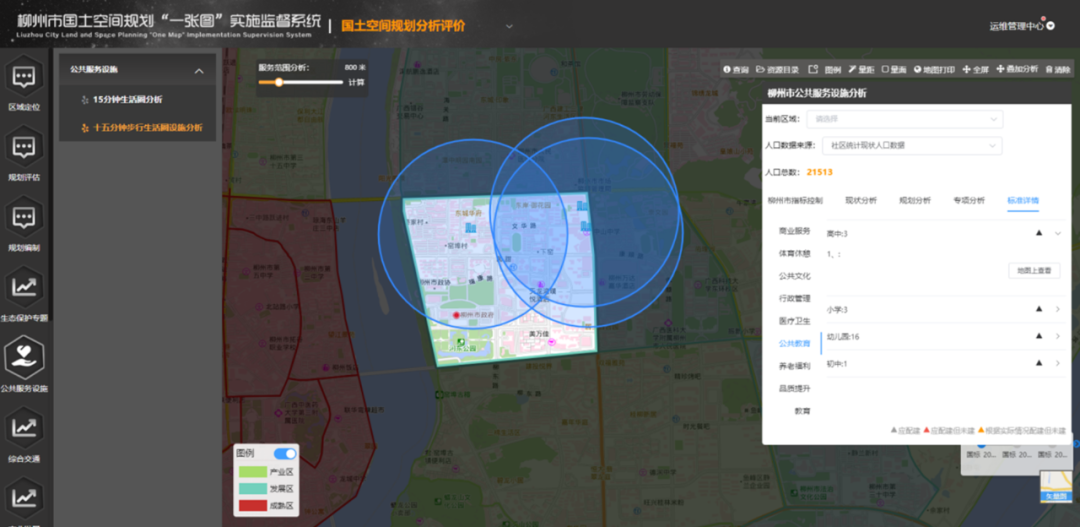Click the 服务范围分析 slider handle
This screenshot has width=1080, height=527.
tap(279, 82)
